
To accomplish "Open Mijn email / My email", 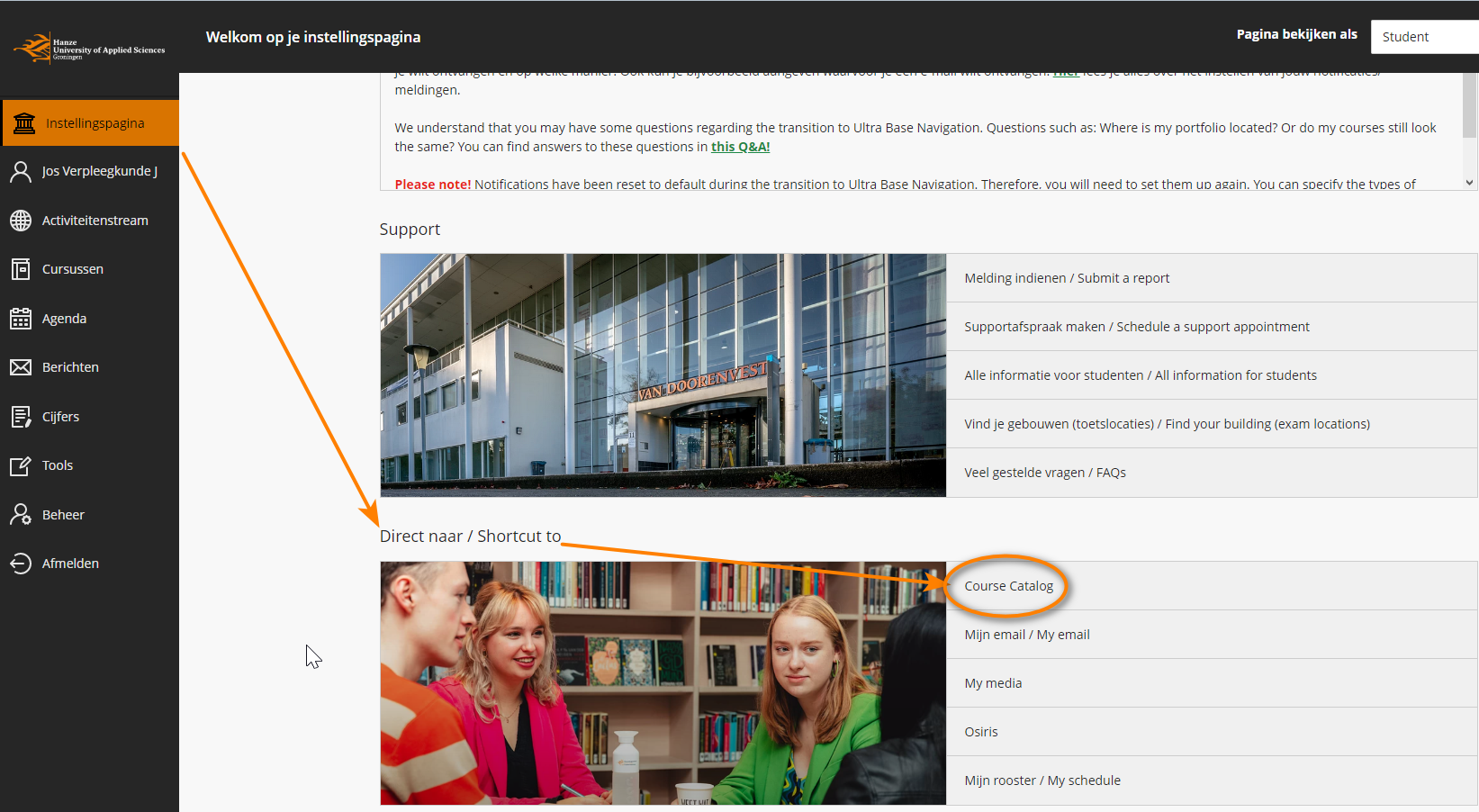I will (1212, 635).
